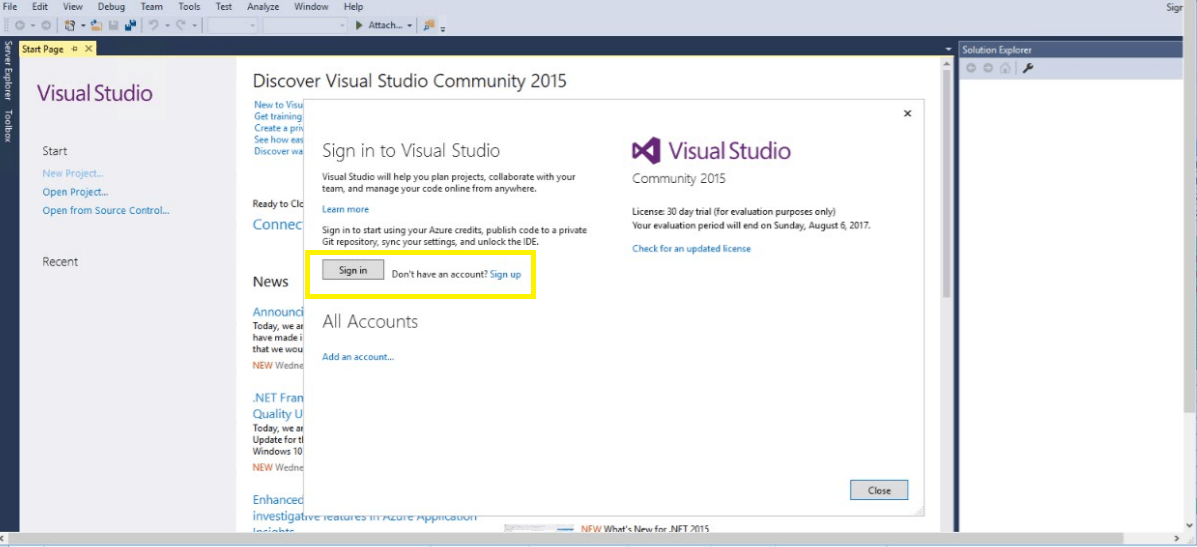This screenshot has width=1197, height=547.
Task: Click the New Project toolbar icon
Action: click(x=69, y=25)
